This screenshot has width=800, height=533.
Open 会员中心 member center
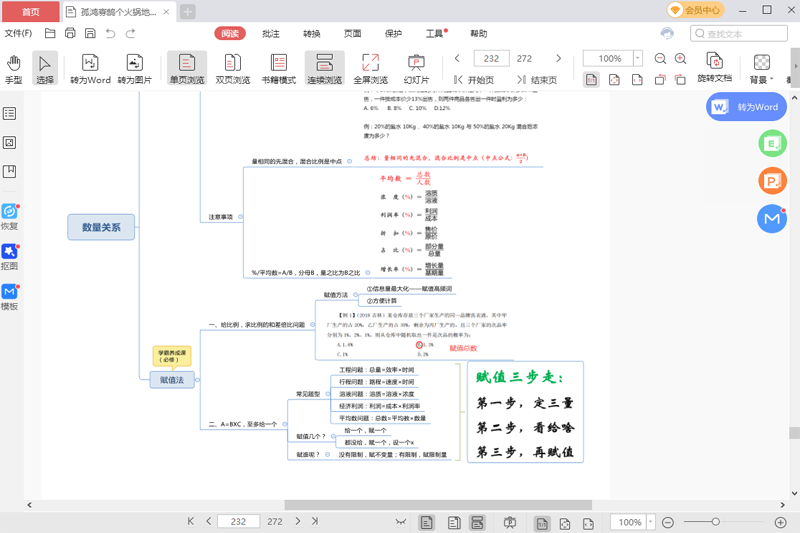[x=695, y=10]
